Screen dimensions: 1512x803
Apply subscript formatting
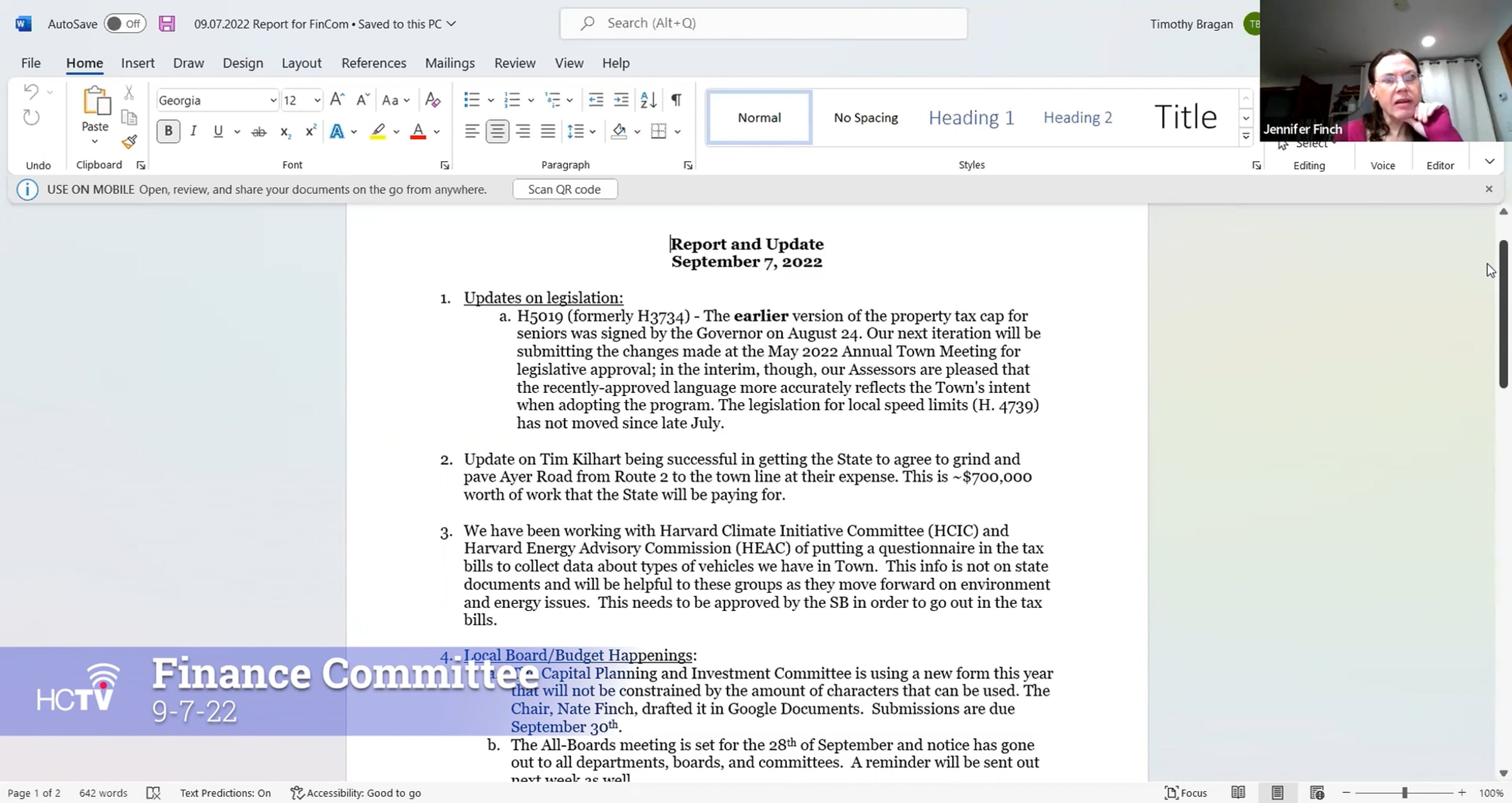(285, 132)
